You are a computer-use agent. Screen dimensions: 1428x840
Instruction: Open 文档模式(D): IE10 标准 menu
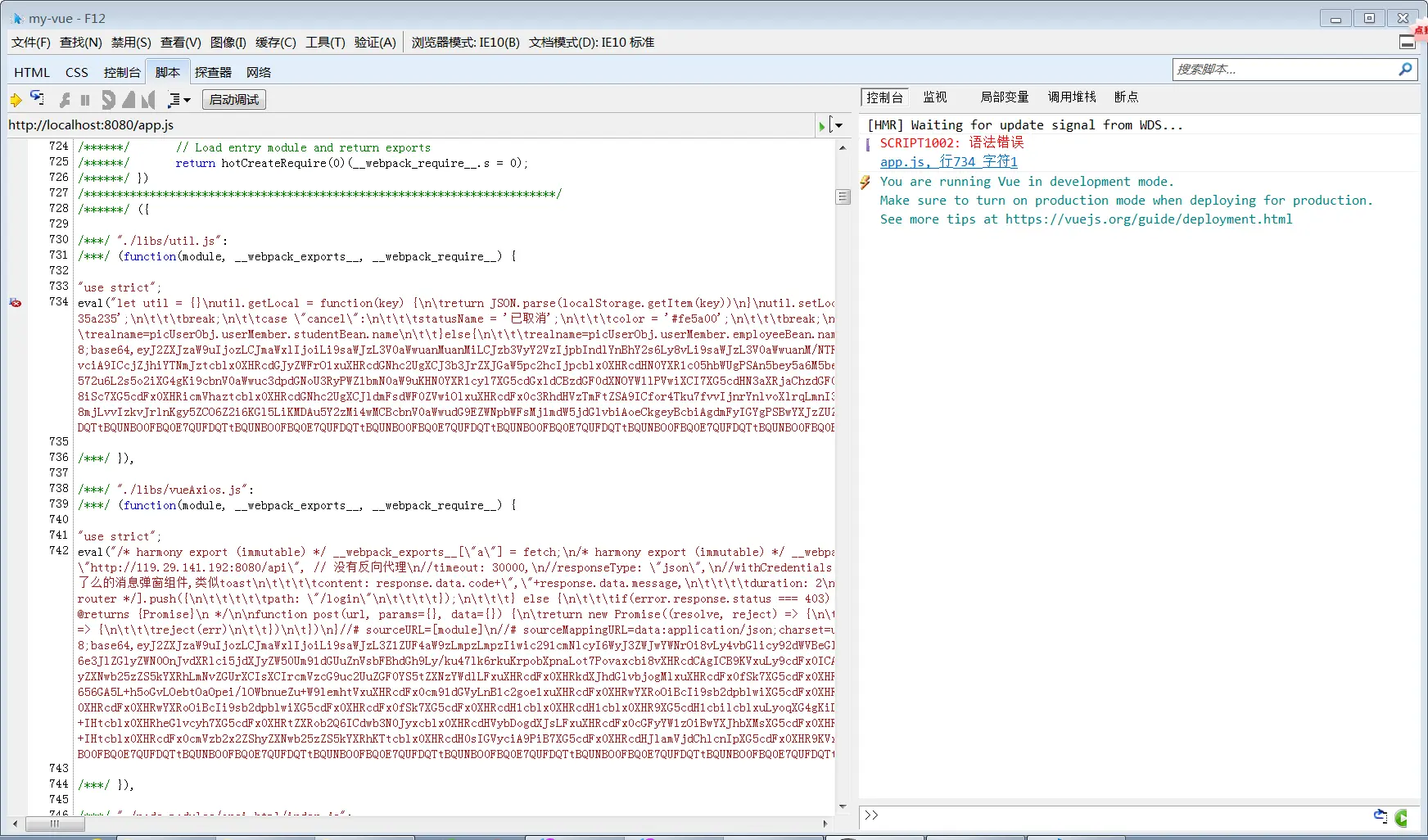(592, 43)
